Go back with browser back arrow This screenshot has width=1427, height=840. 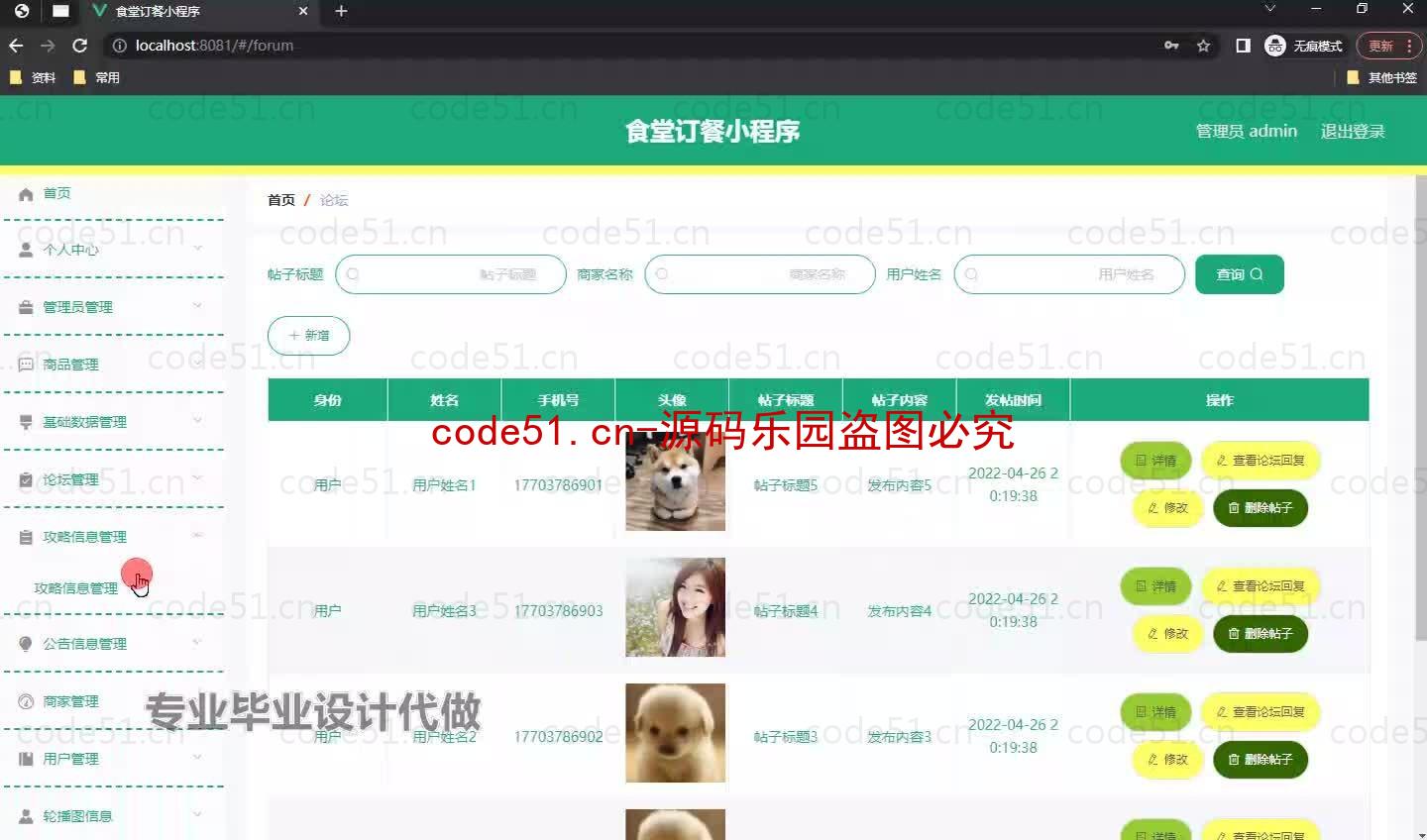(x=16, y=46)
